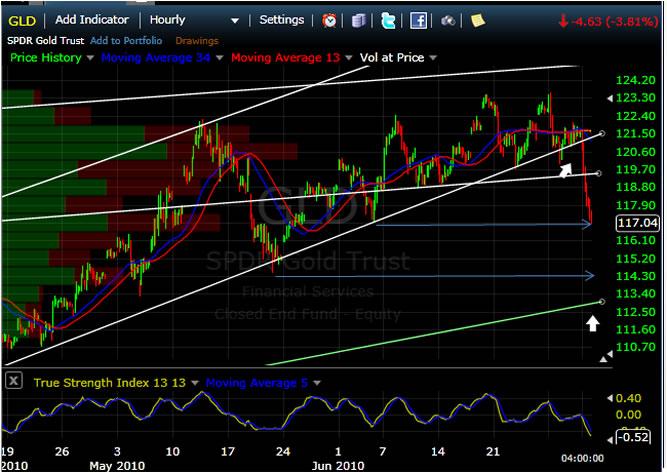Close the True Strength Index panel
The height and width of the screenshot is (473, 667).
(16, 382)
